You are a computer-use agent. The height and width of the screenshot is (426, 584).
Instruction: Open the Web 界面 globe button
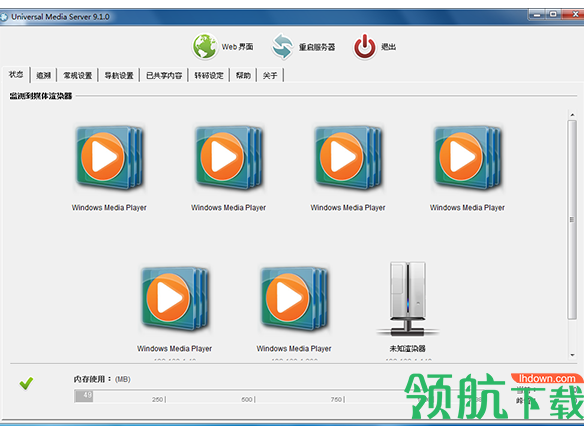[223, 47]
